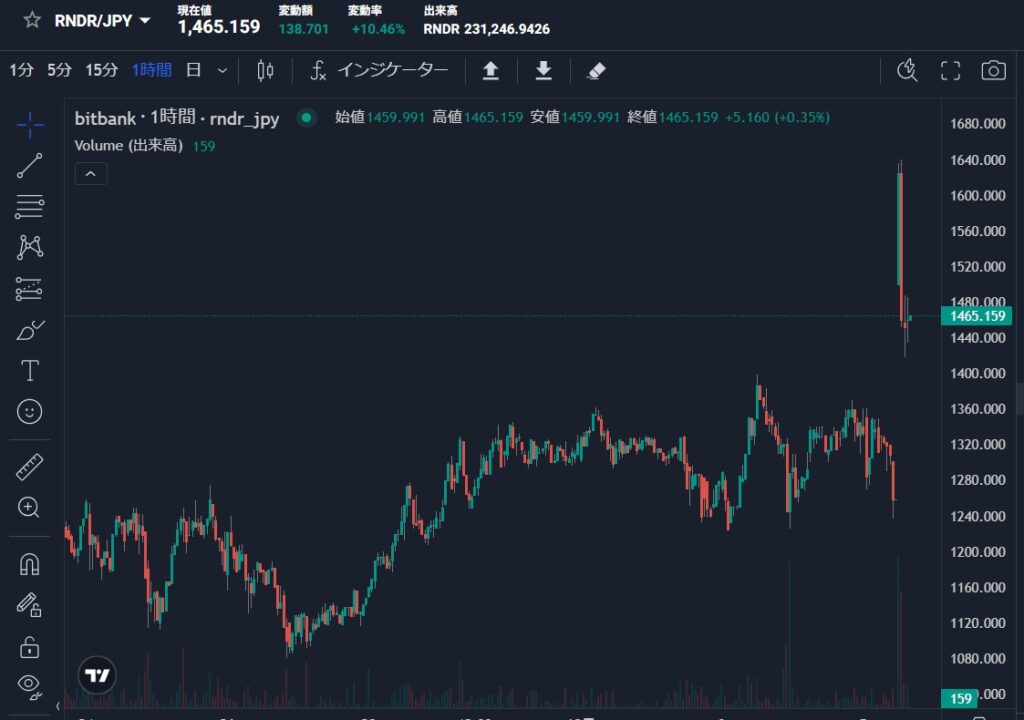Screen dimensions: 1024x720
Task: Select the ruler measure tool
Action: coord(30,466)
